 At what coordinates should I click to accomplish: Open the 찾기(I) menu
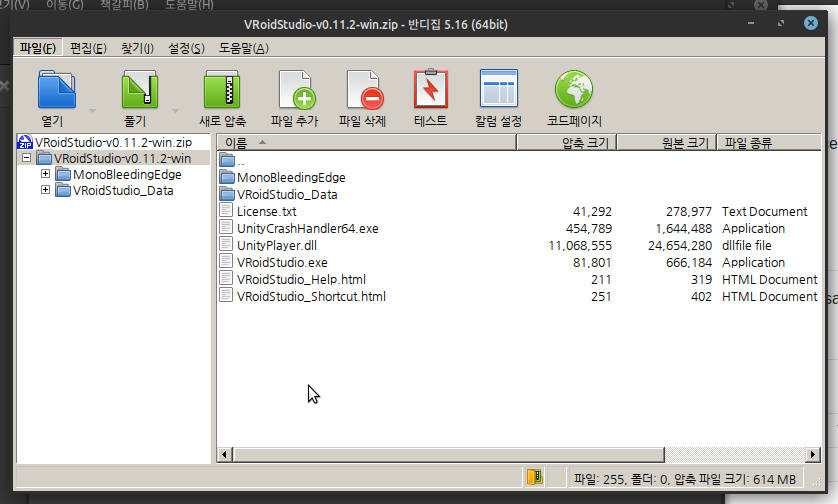[137, 48]
